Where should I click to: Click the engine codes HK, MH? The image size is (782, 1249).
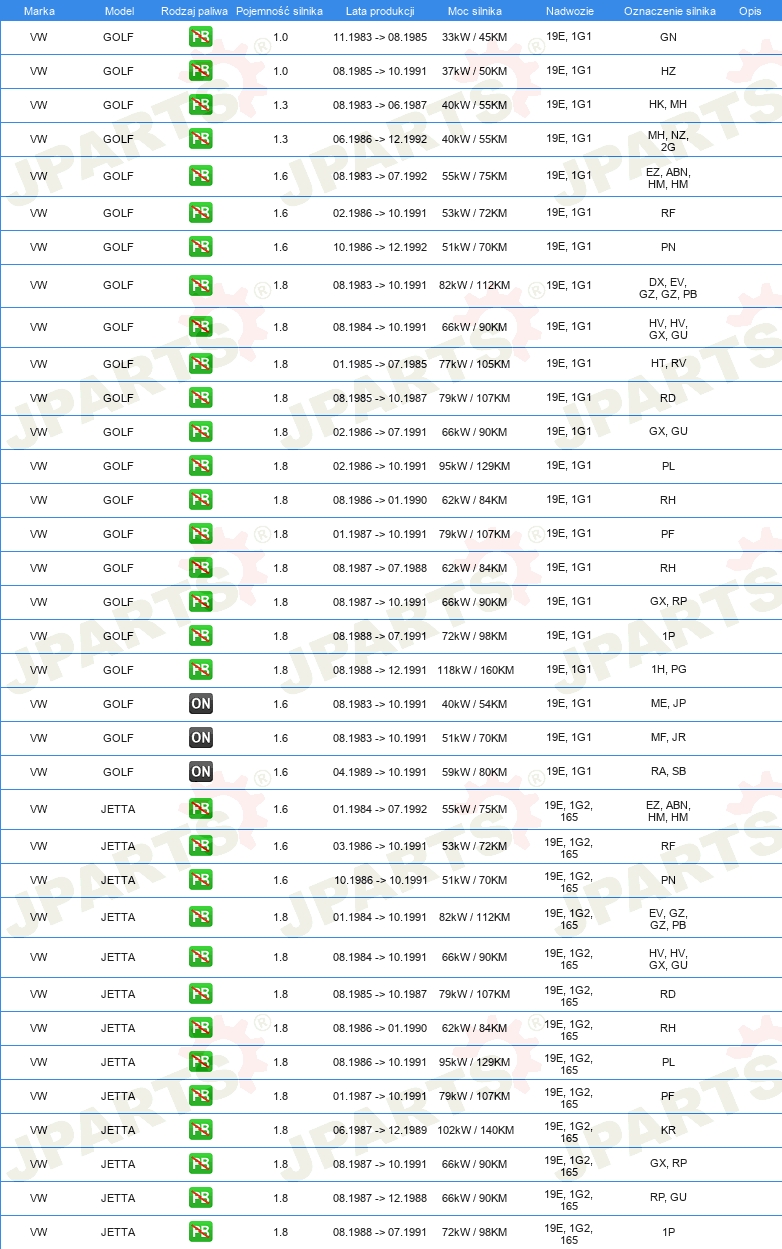click(668, 106)
